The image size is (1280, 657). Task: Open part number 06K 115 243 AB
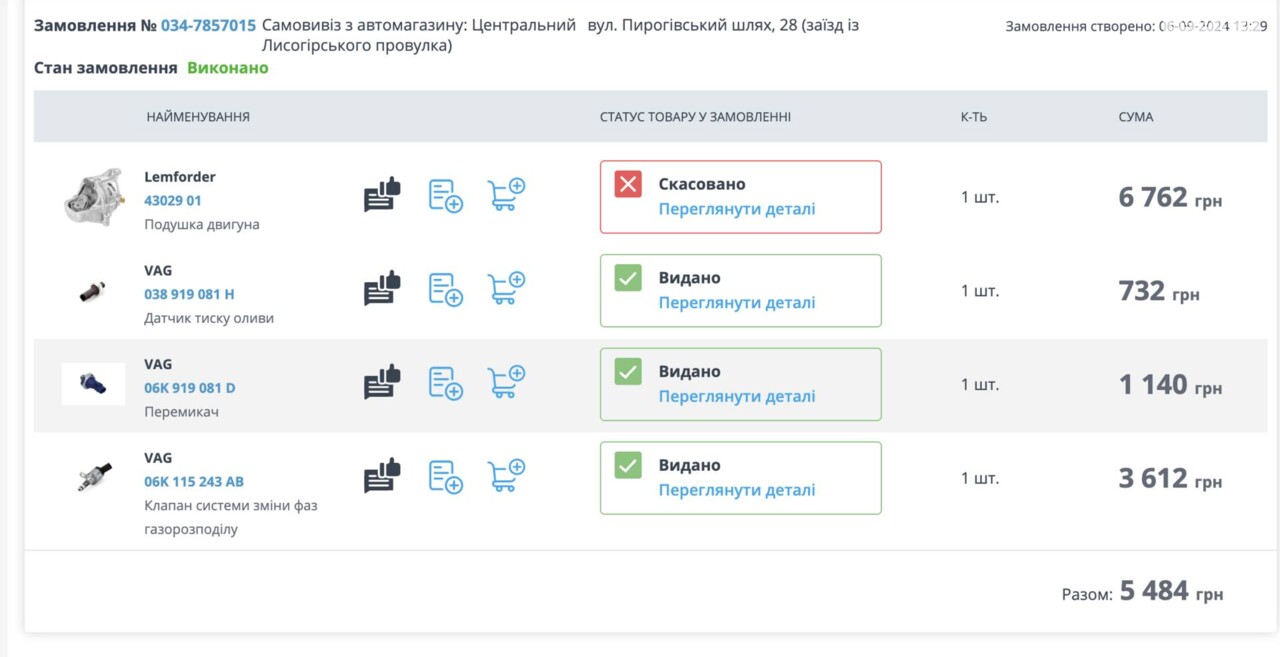(194, 481)
